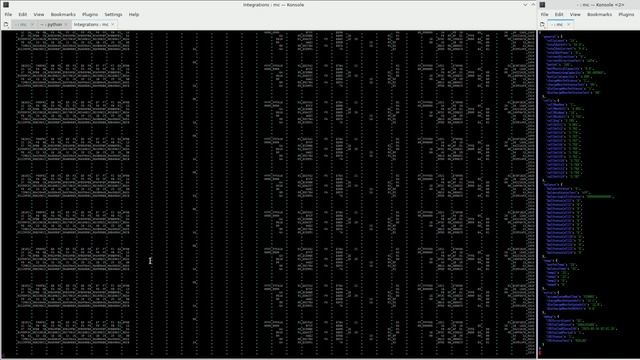Open the View menu in the Konsole <2> window
Screen dimensions: 640x360
coord(575,14)
